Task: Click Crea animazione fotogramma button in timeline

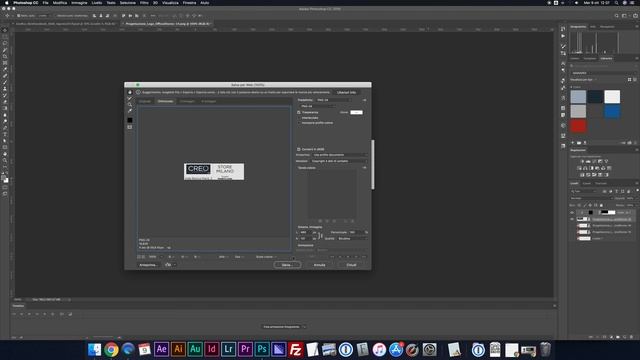Action: [281, 327]
